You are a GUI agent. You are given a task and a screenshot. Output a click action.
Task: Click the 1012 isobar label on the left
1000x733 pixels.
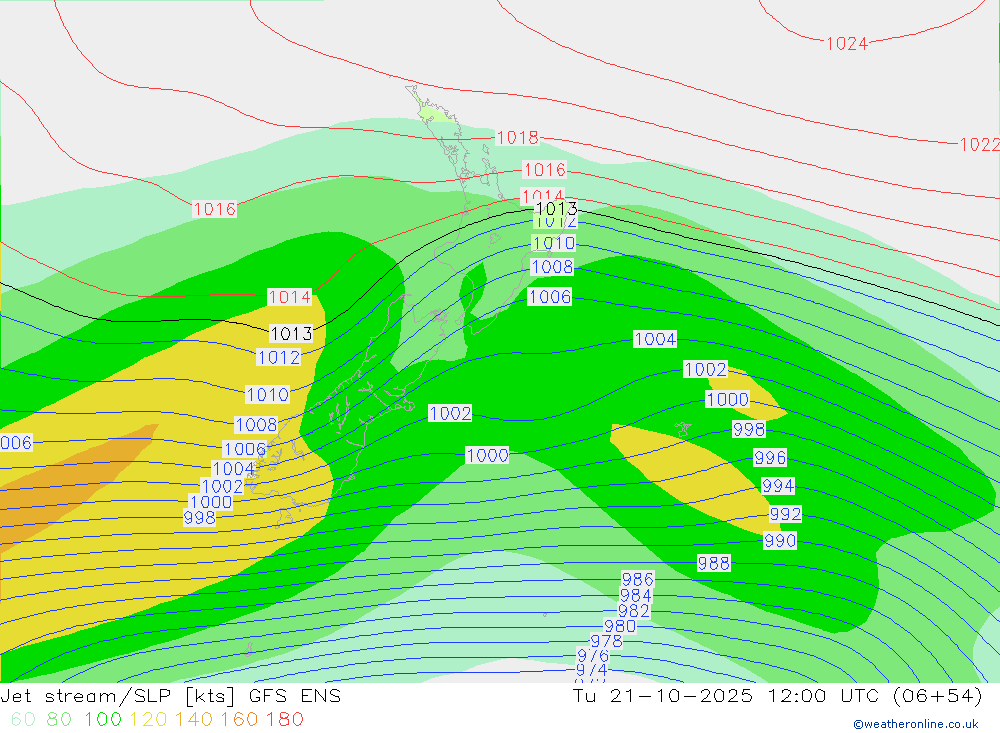(x=278, y=357)
